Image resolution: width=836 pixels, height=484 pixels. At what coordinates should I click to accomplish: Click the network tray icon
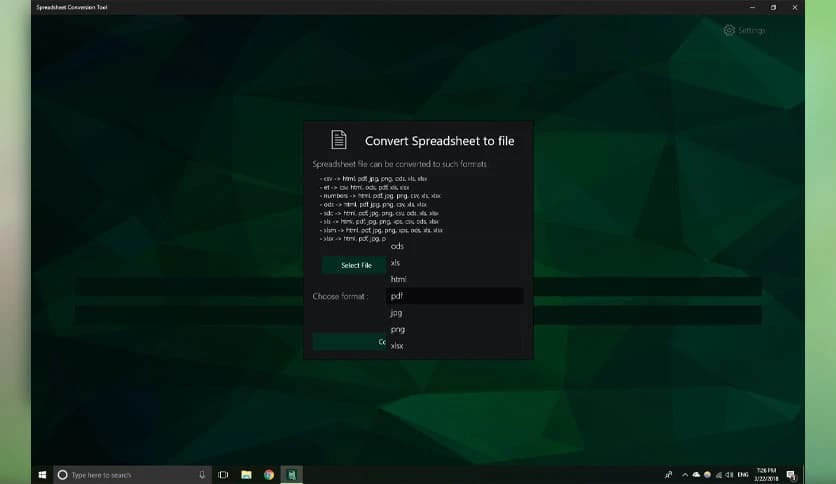[x=719, y=474]
